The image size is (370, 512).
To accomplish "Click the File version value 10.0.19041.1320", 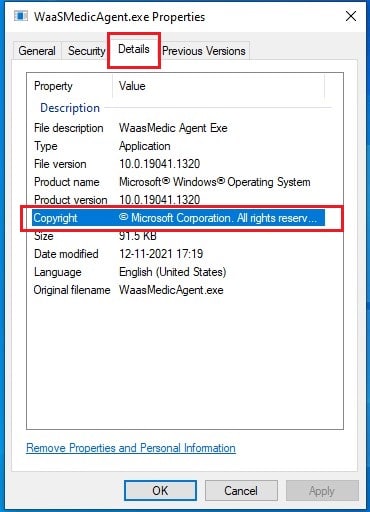I will coord(160,164).
